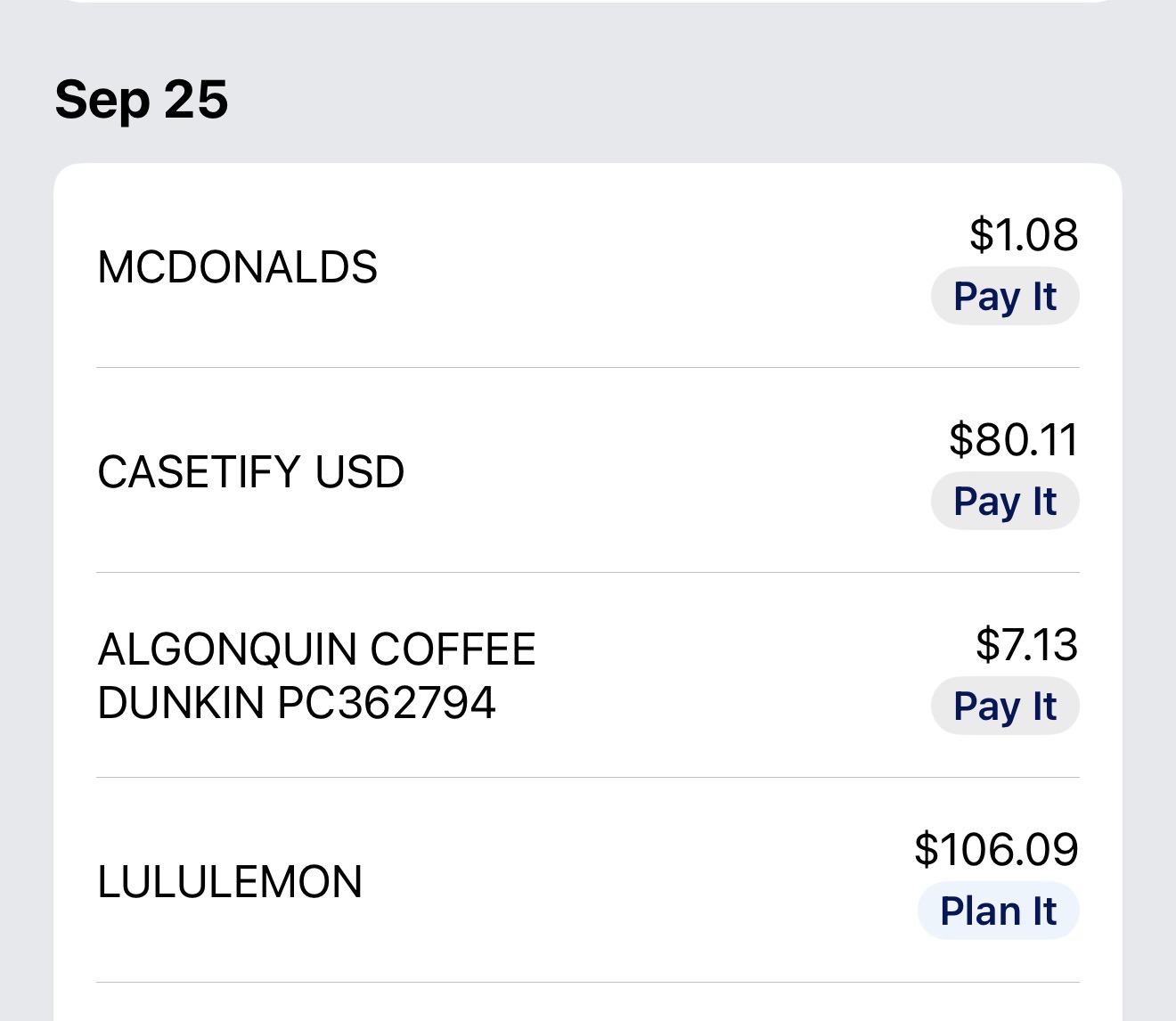Open the MCDONALDS merchant name
Image resolution: width=1176 pixels, height=1021 pixels.
point(237,267)
